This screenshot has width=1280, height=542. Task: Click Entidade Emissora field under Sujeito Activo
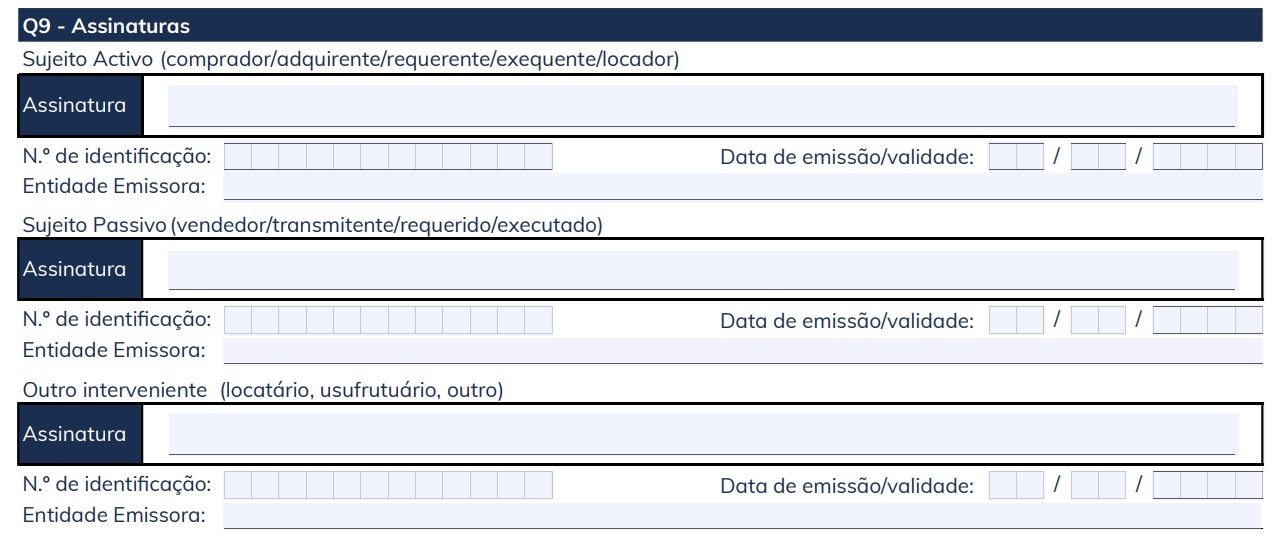tap(743, 186)
